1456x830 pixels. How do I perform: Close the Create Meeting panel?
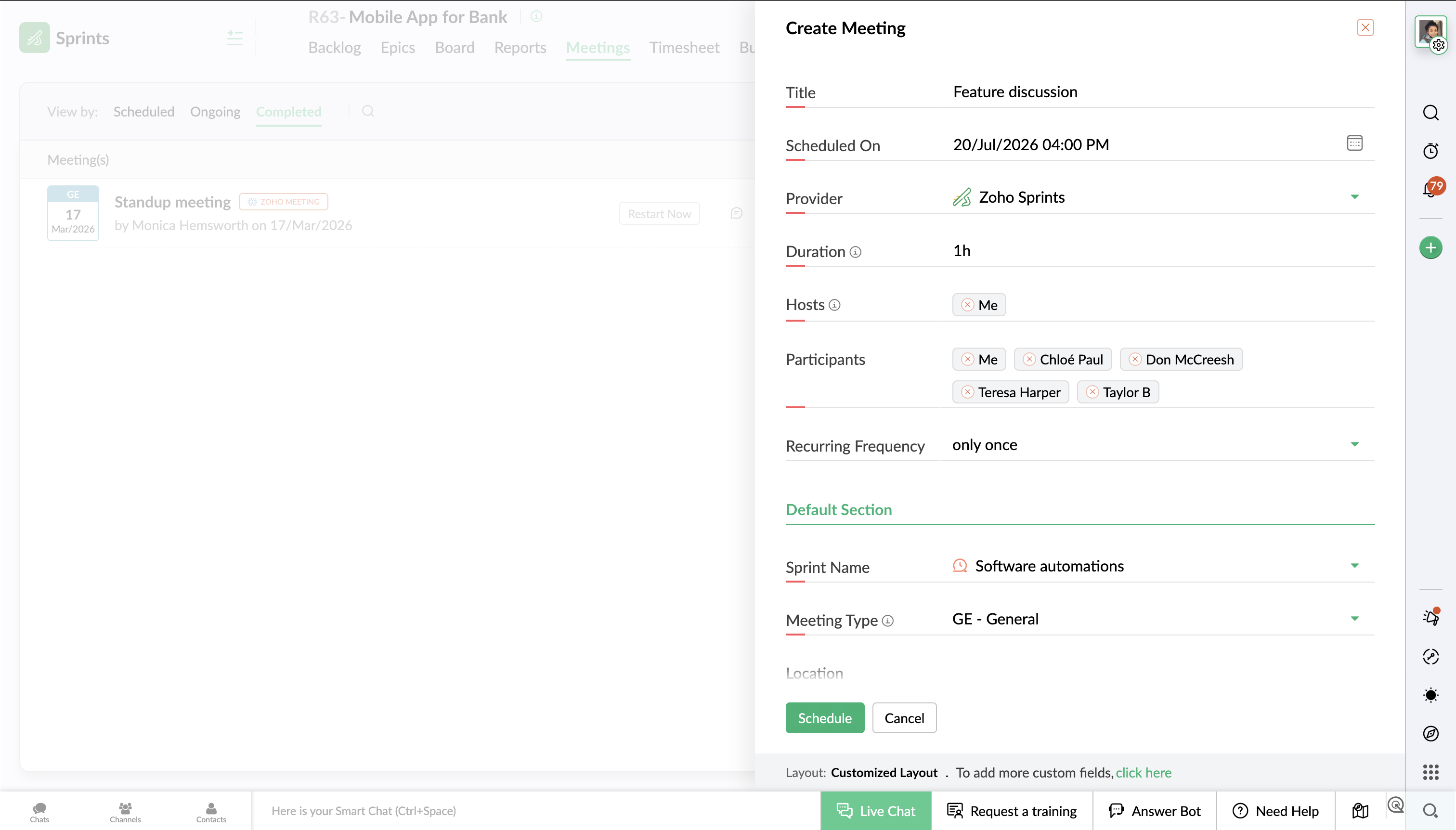(1365, 27)
